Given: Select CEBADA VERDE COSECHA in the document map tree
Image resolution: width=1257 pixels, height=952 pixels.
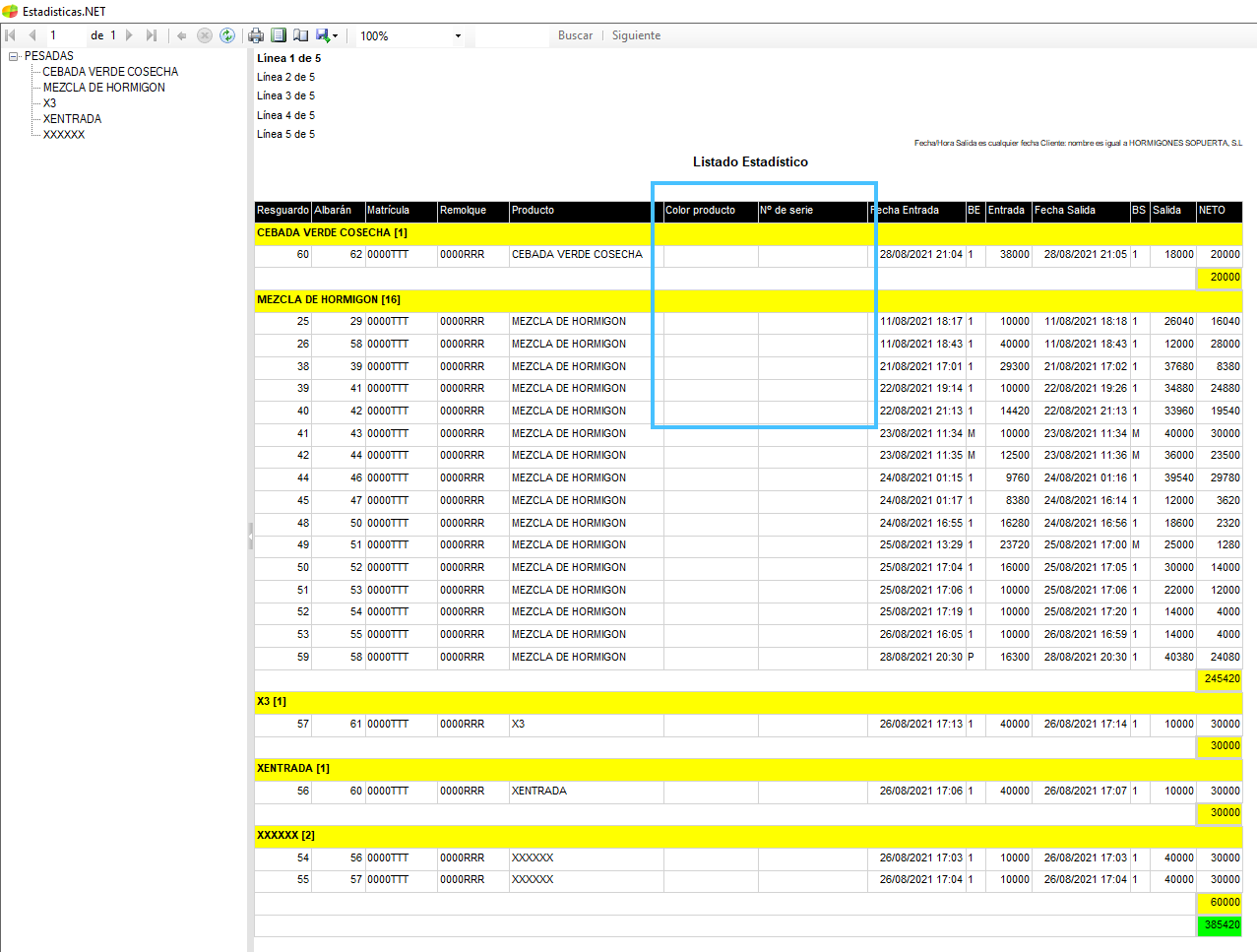Looking at the screenshot, I should pyautogui.click(x=110, y=72).
